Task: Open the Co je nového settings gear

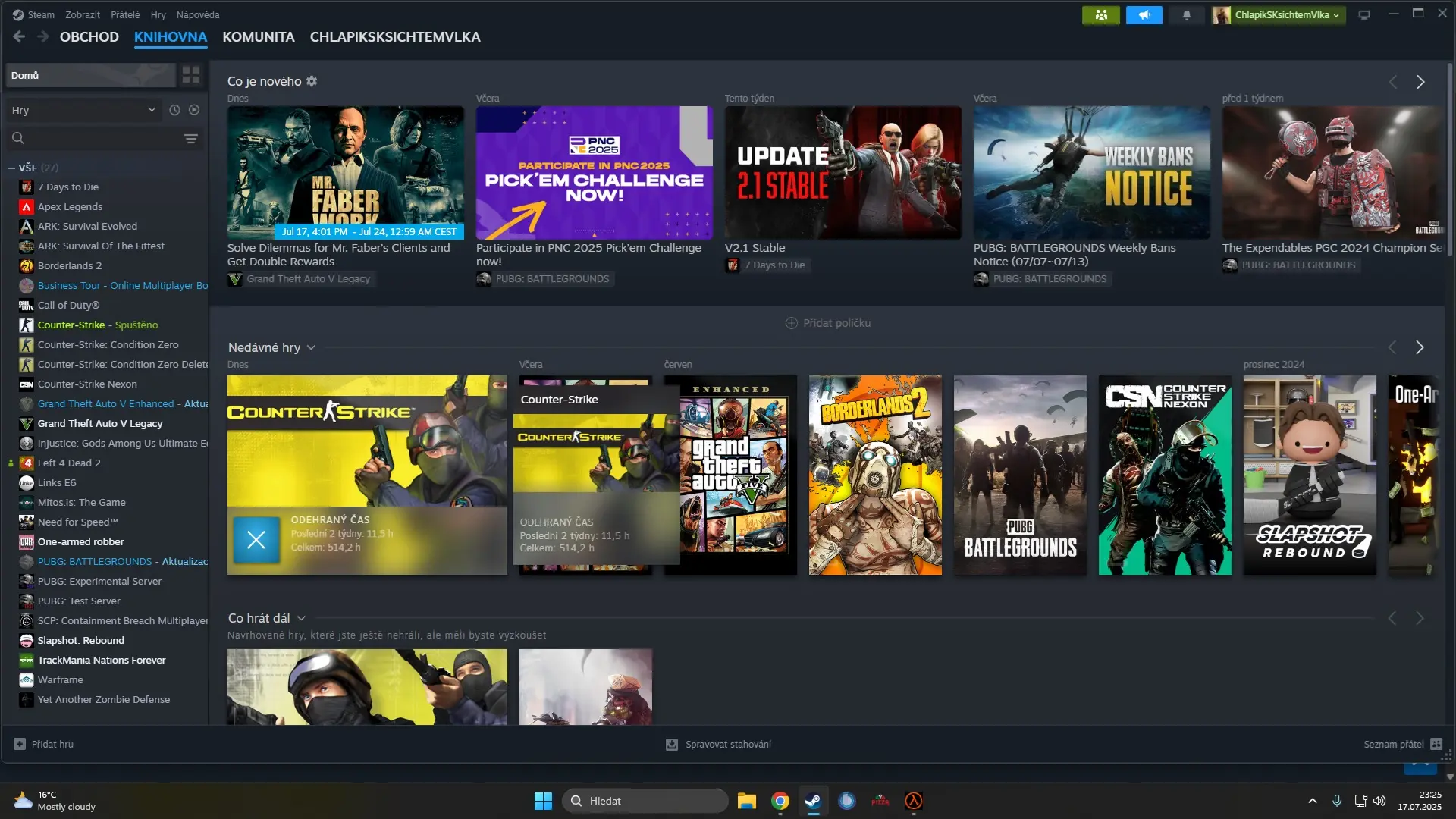Action: click(312, 81)
